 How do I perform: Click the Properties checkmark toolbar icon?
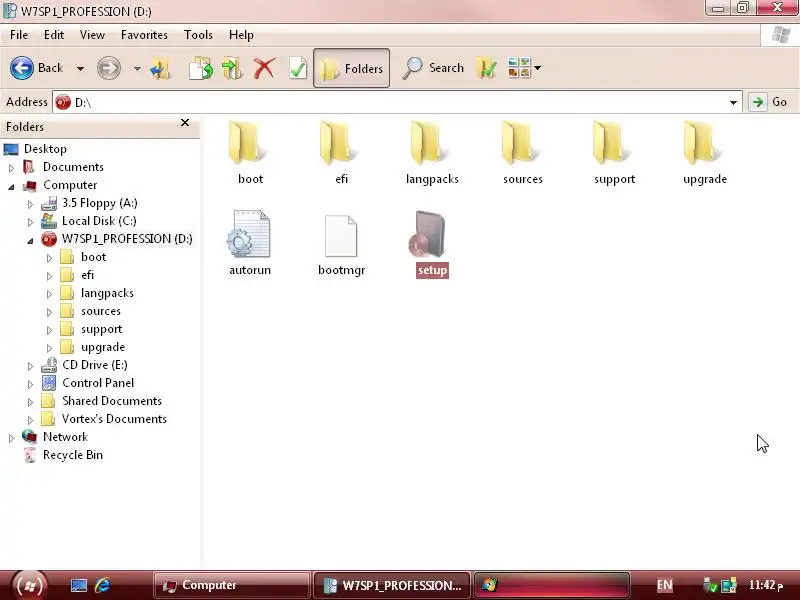(x=297, y=68)
